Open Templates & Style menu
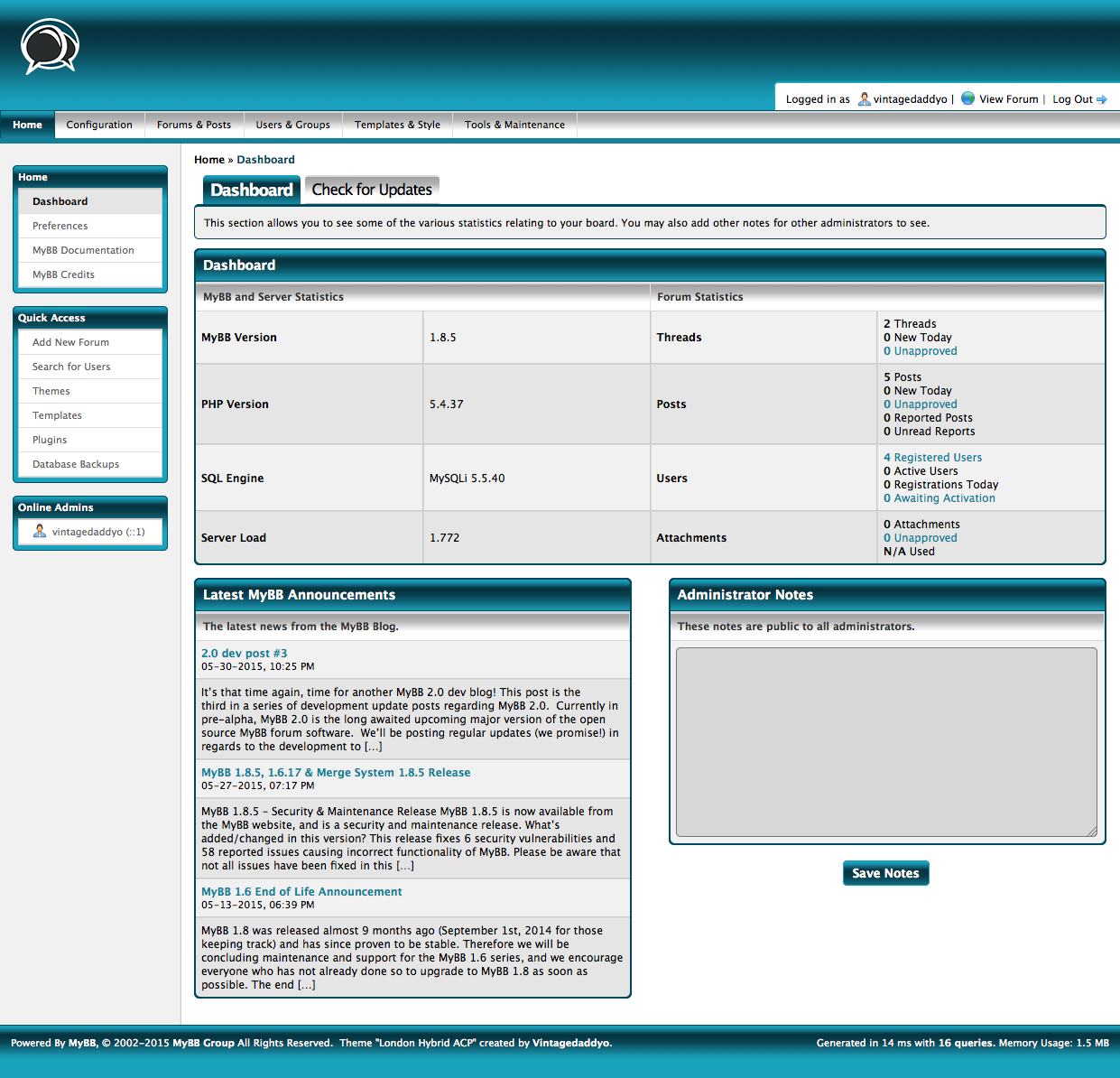Image resolution: width=1120 pixels, height=1078 pixels. coord(397,125)
